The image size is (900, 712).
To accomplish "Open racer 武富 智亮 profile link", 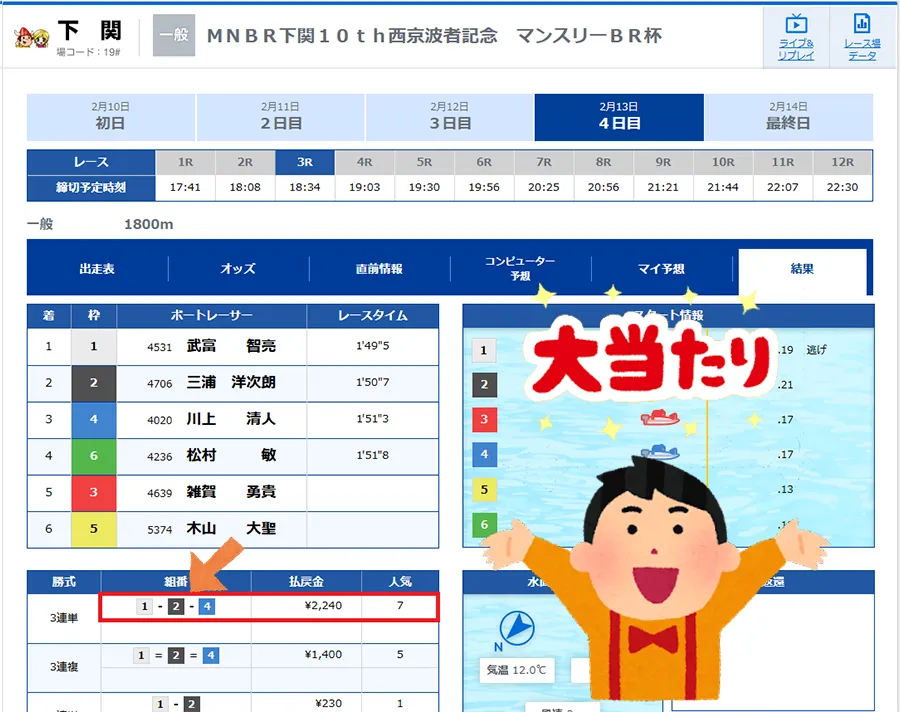I will [231, 347].
